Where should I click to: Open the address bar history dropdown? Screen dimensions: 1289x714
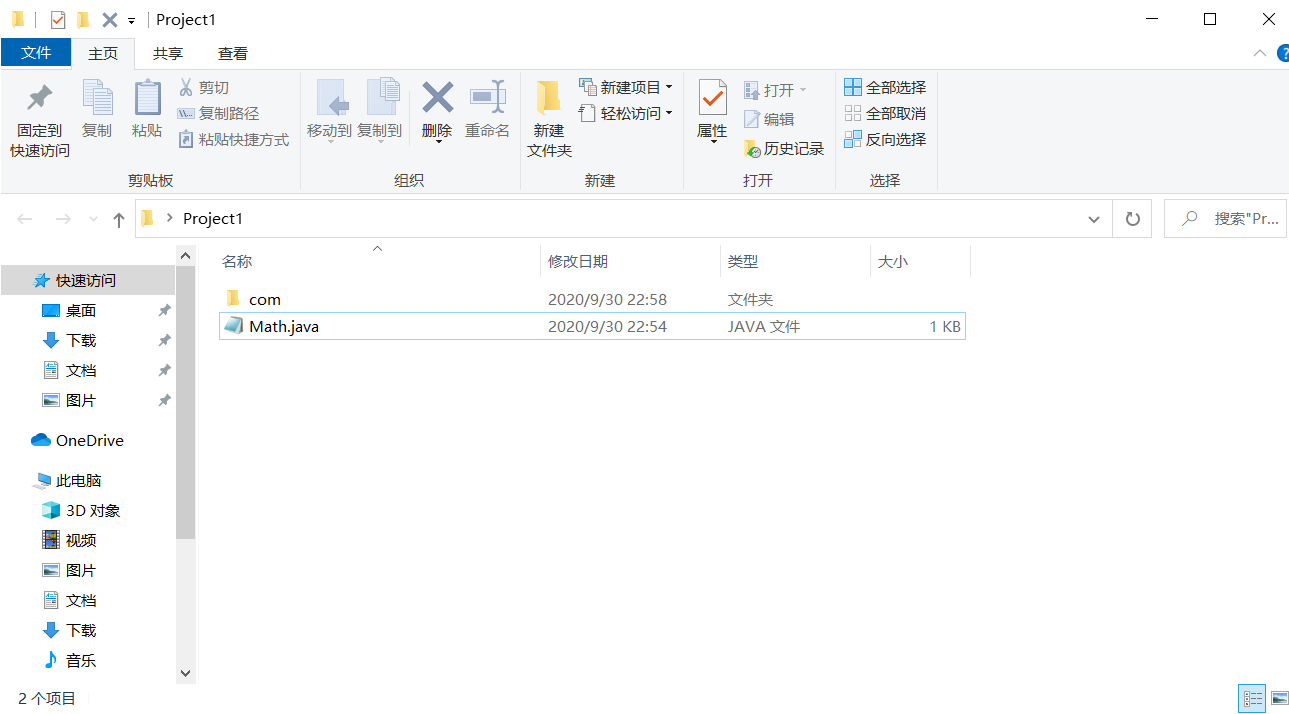[x=1093, y=218]
